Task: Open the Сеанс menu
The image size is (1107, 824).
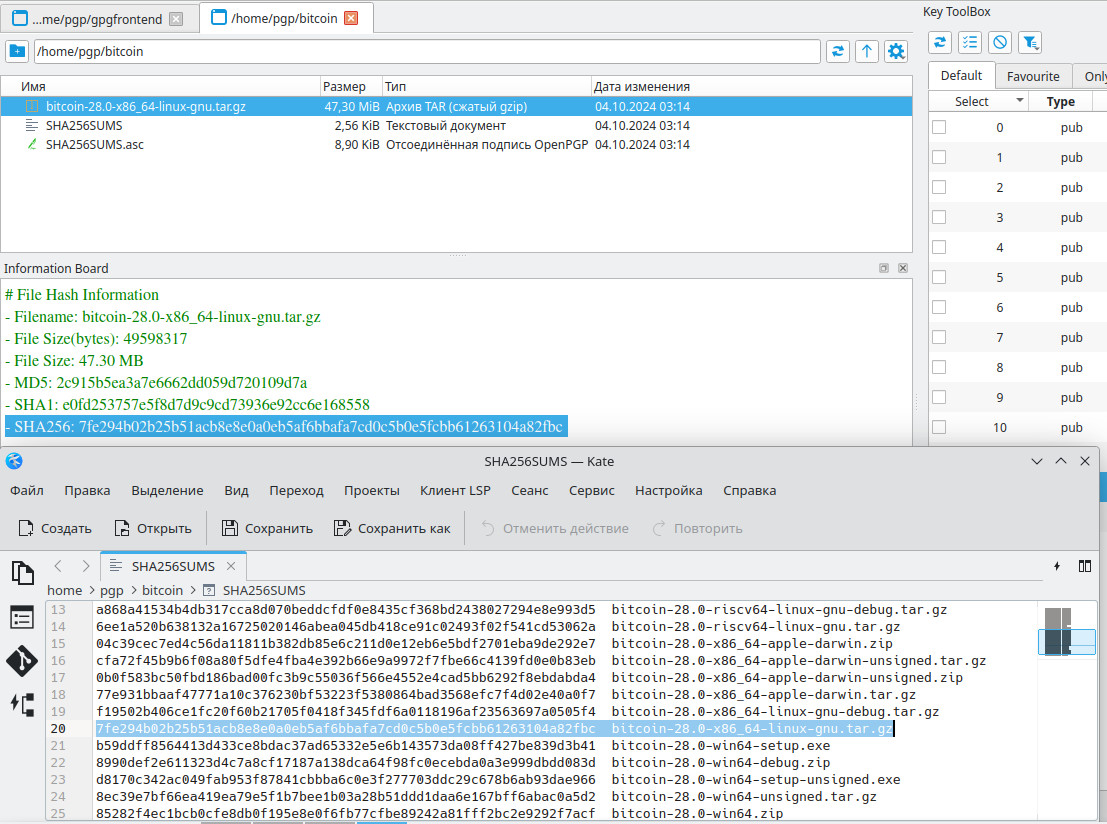Action: click(x=529, y=490)
